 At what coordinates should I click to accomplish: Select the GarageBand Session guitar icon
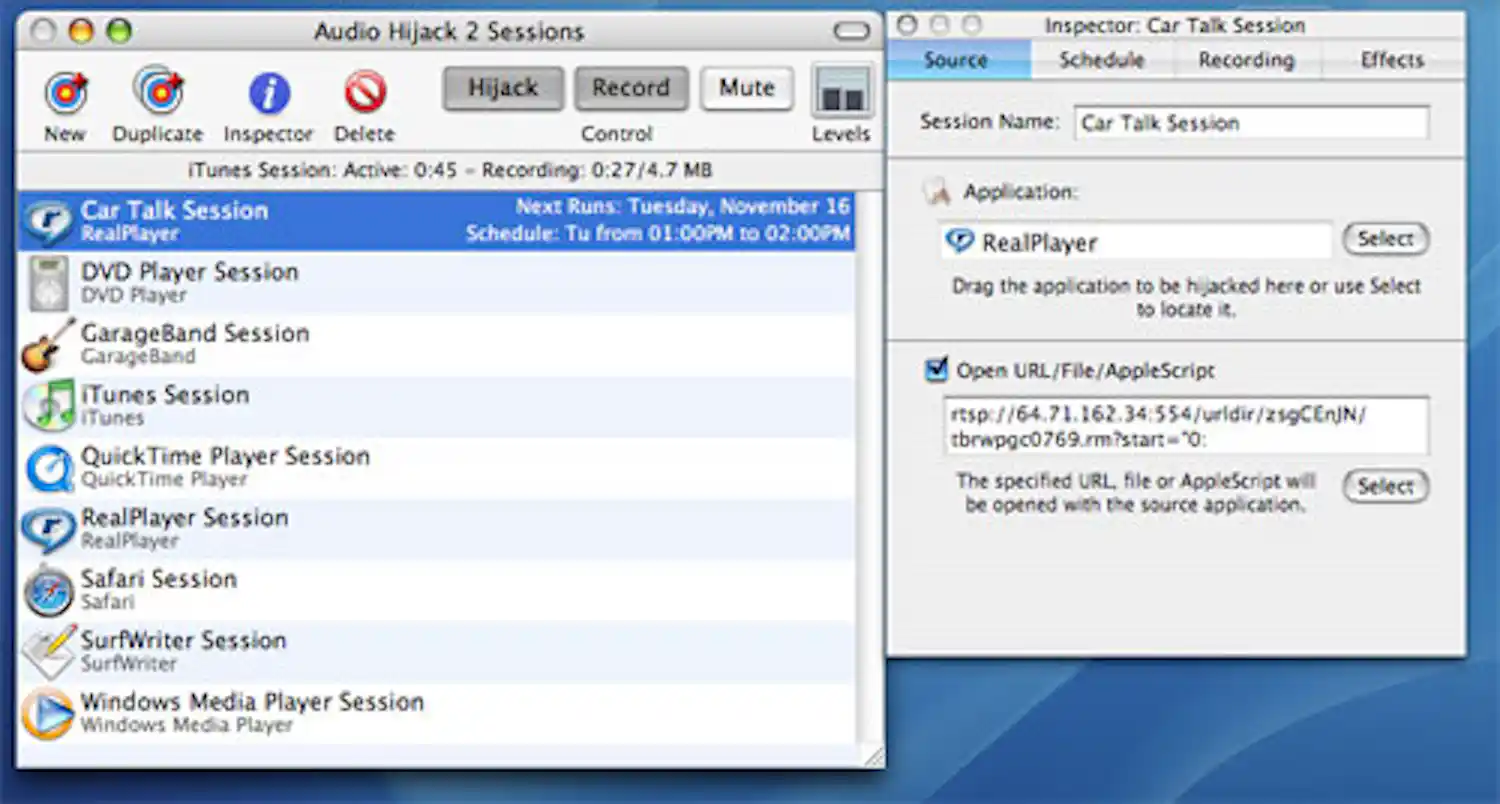(x=48, y=345)
